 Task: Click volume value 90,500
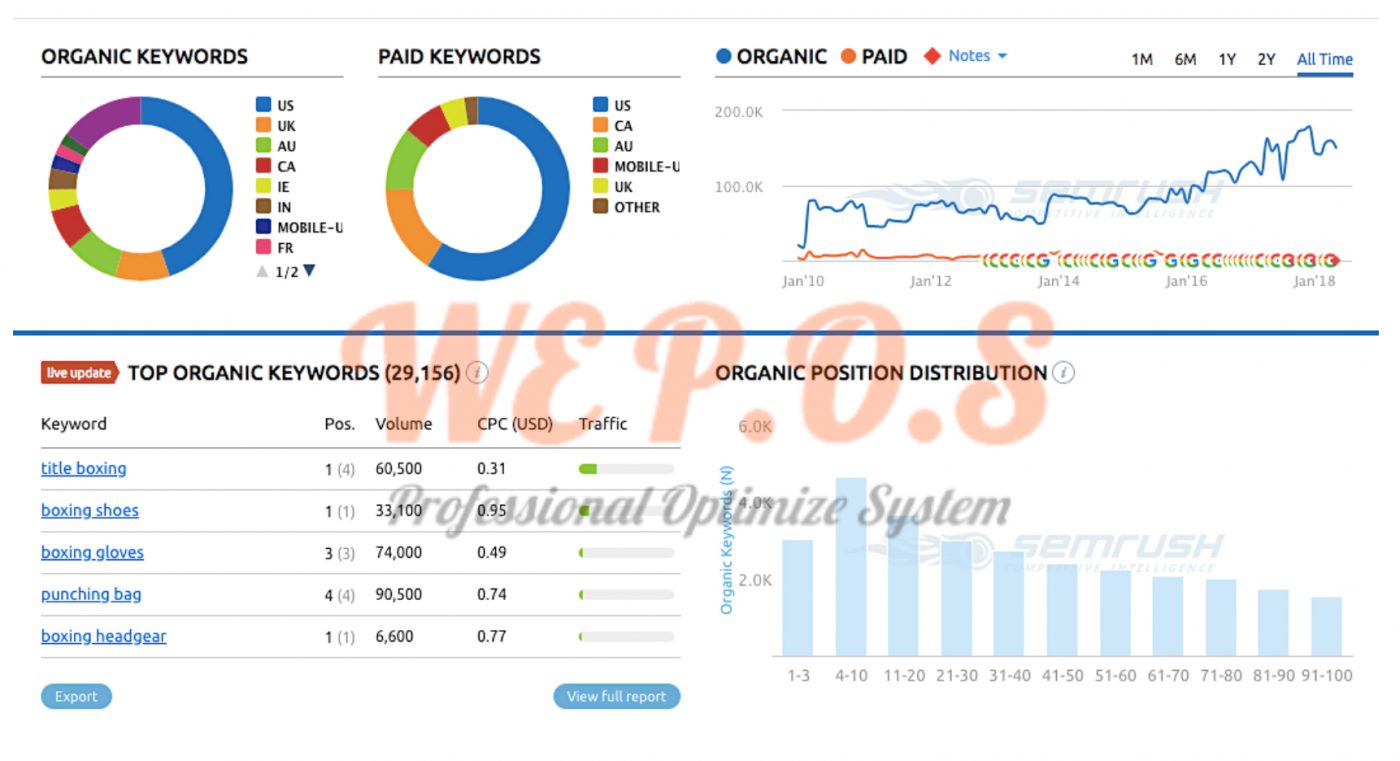[399, 594]
